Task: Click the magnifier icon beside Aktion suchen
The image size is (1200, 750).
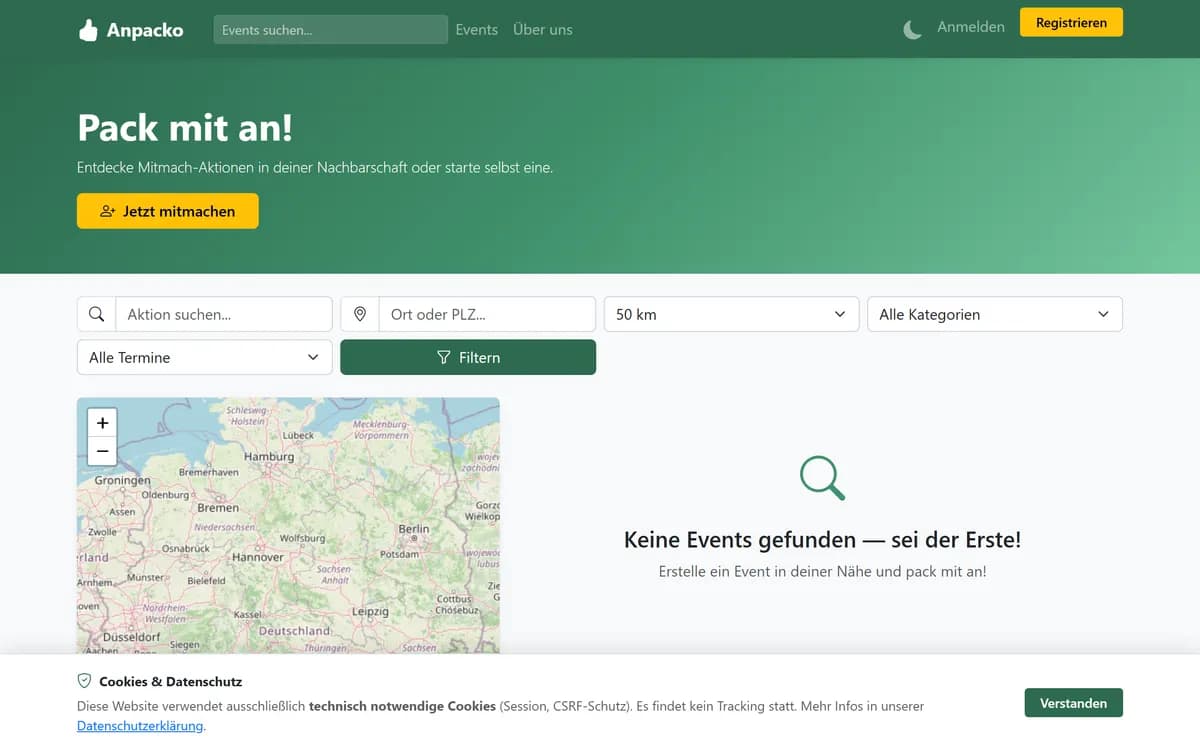Action: pos(97,314)
